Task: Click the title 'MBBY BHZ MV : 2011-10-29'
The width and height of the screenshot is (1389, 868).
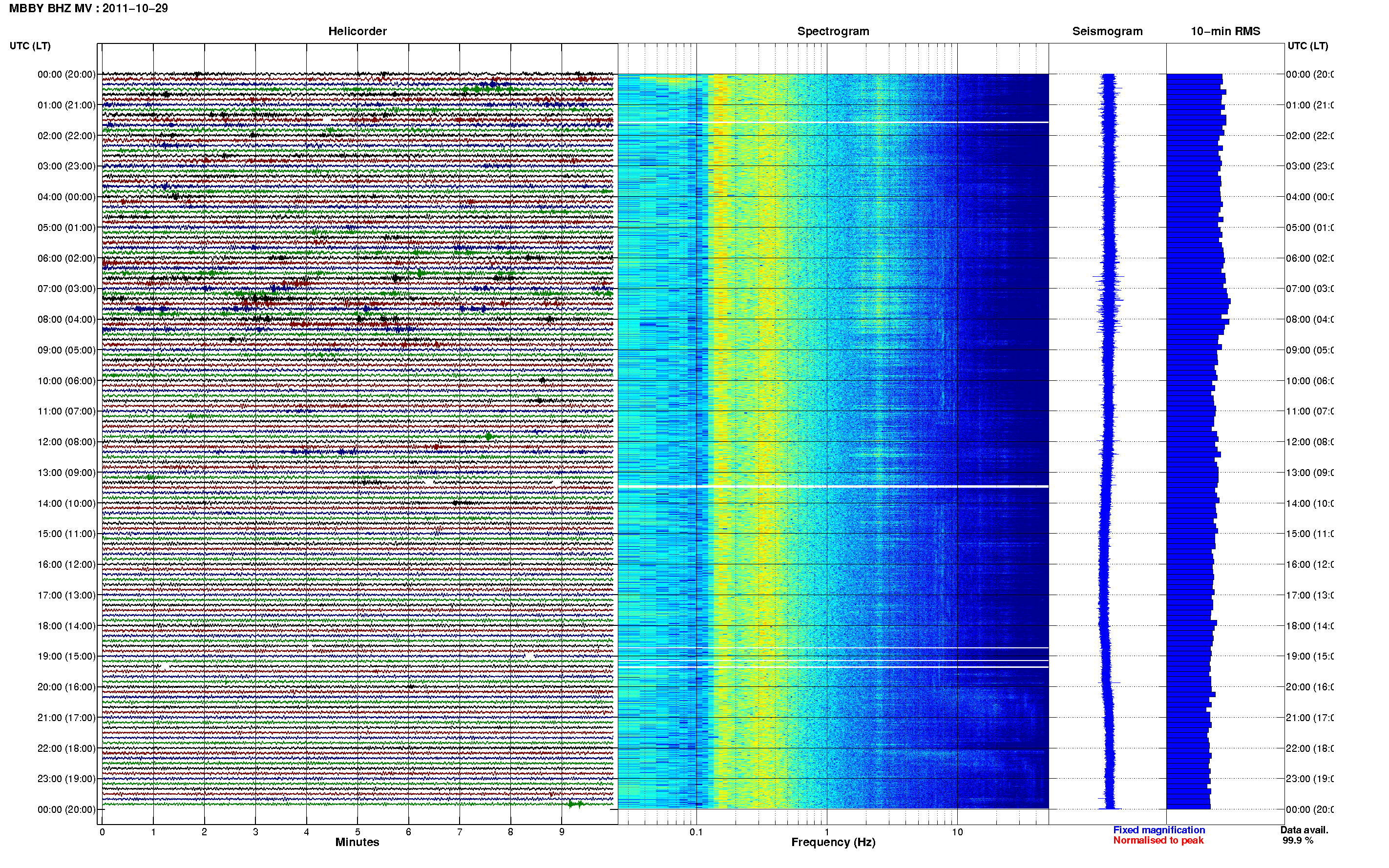Action: 88,8
